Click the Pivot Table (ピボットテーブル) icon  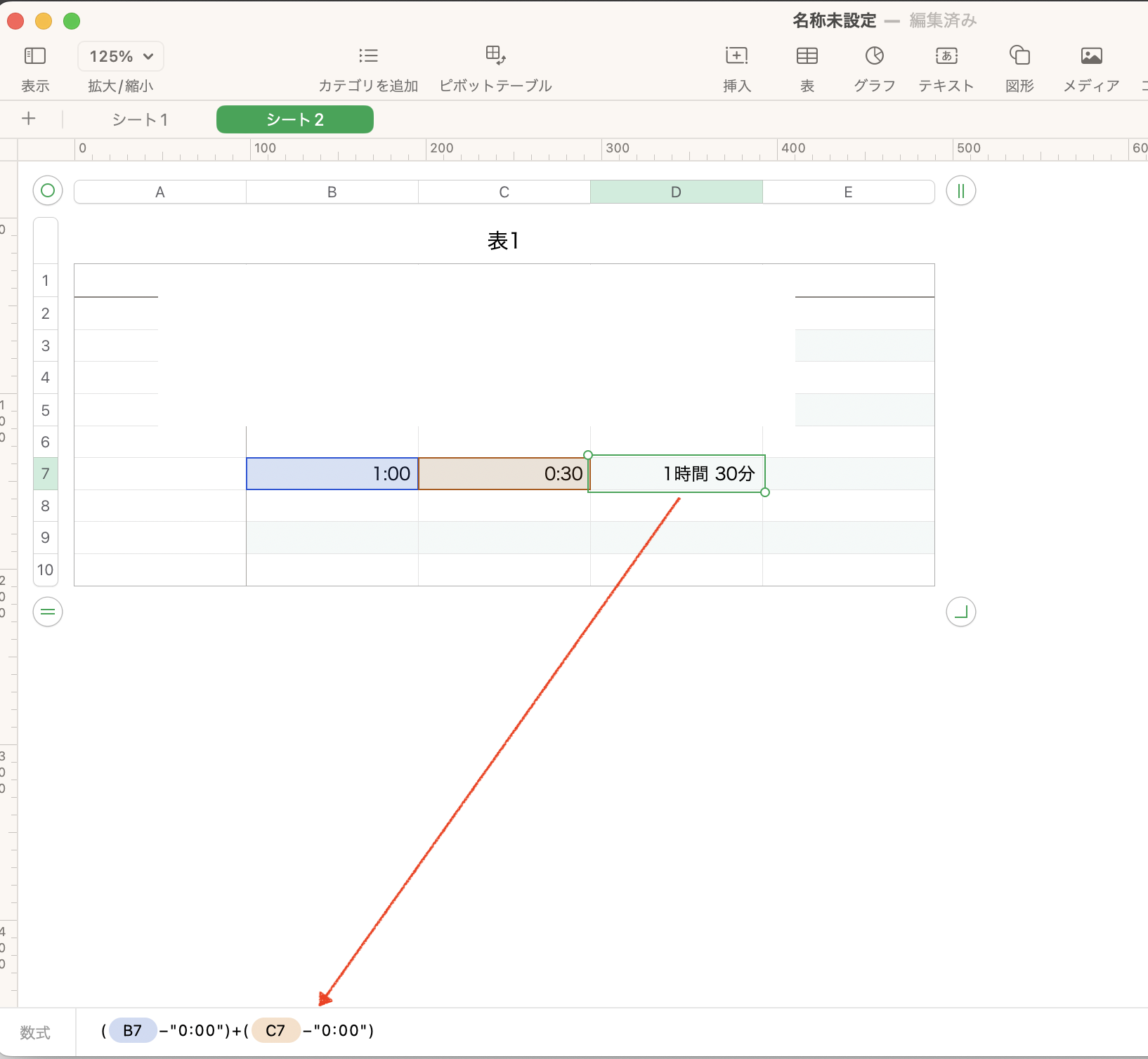click(x=495, y=55)
